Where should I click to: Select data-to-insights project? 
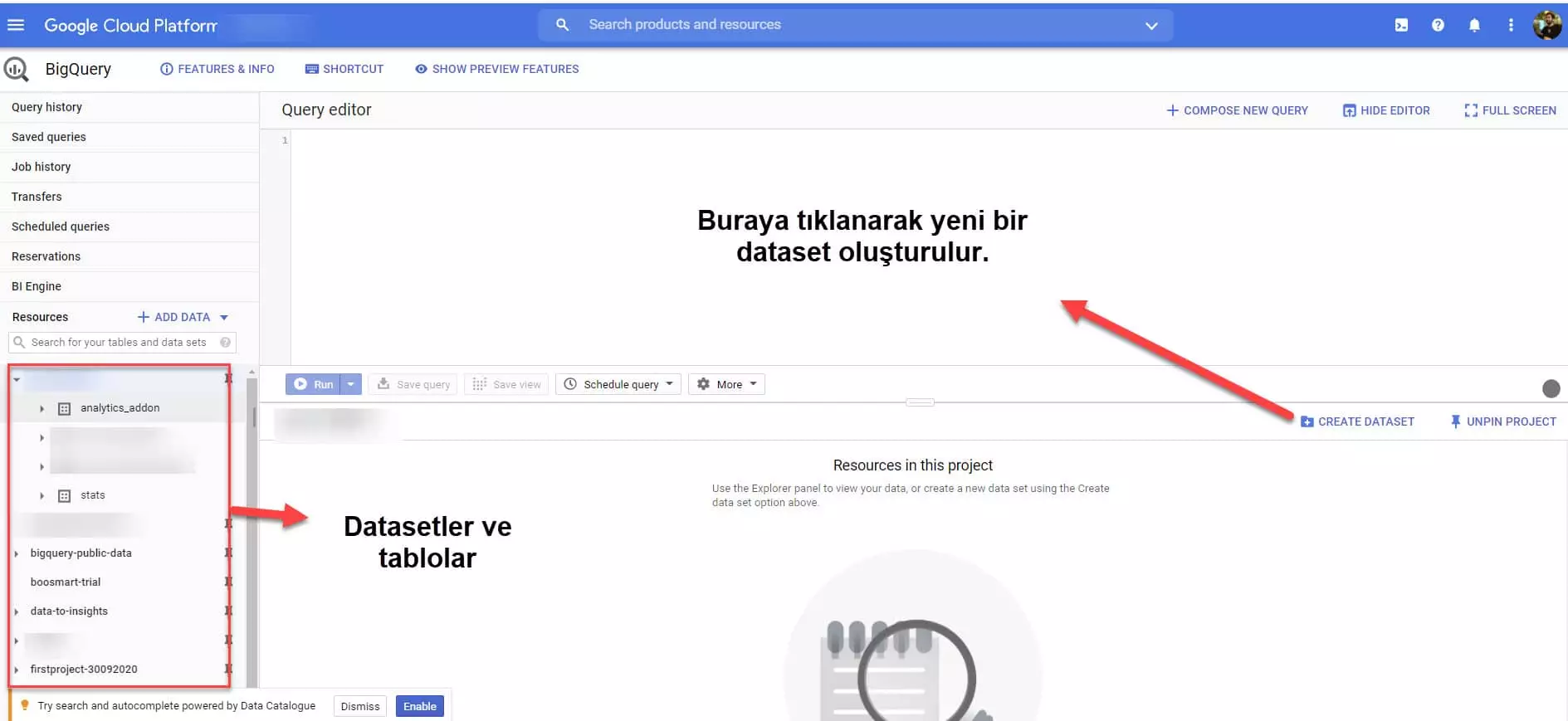click(x=69, y=611)
